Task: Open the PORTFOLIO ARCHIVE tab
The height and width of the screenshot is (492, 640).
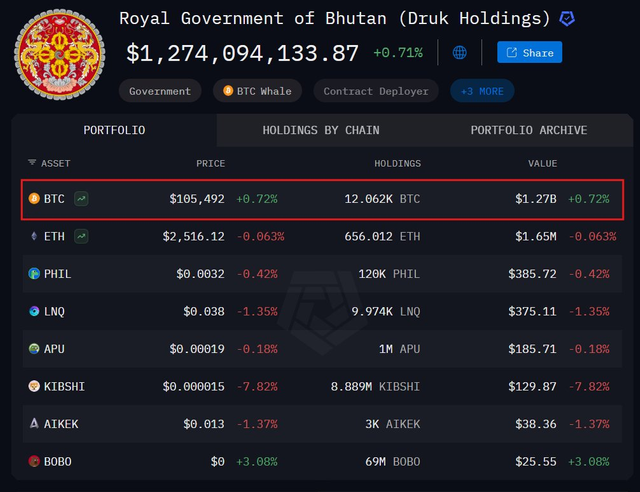Action: click(x=529, y=130)
